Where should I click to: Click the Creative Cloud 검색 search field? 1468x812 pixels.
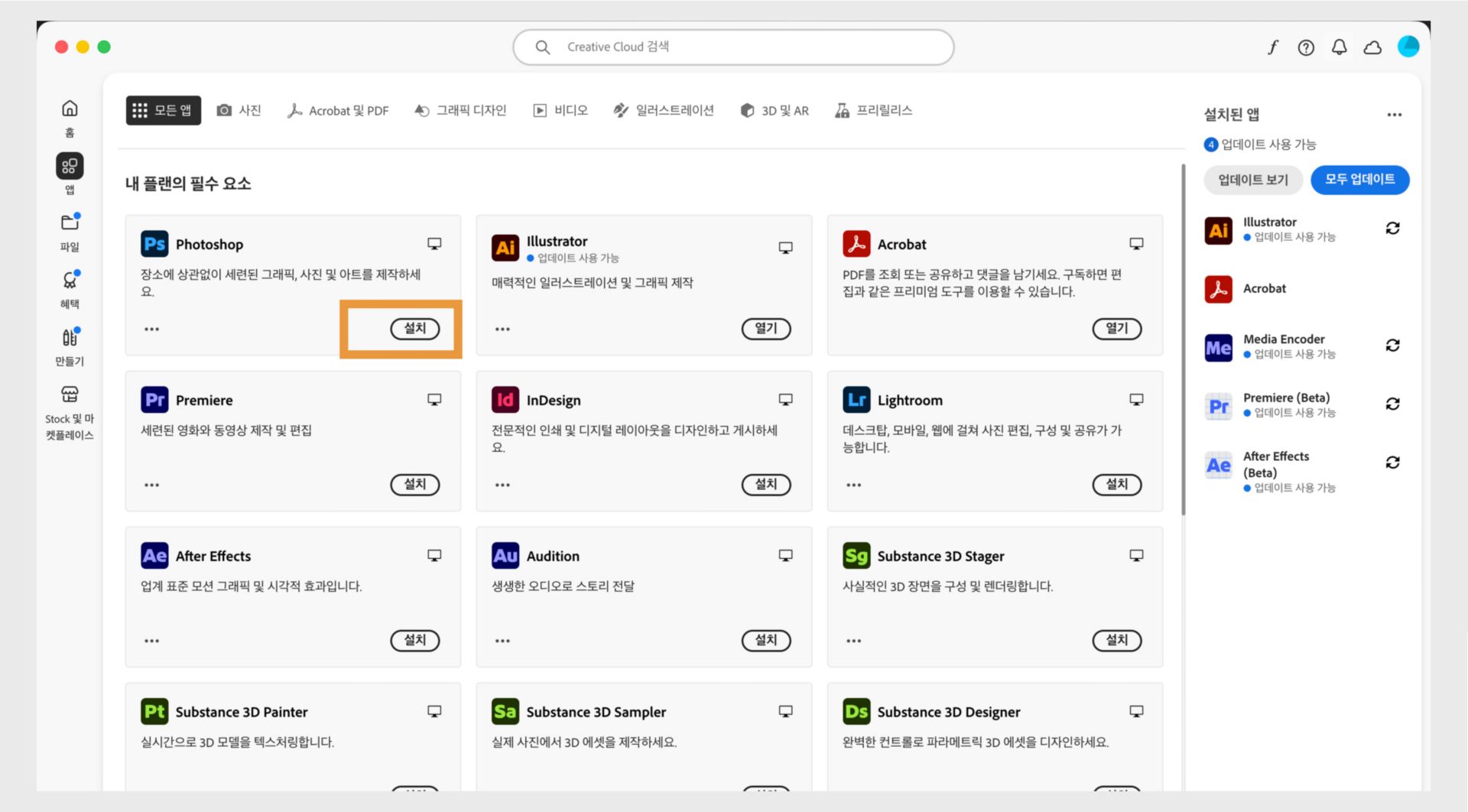(733, 47)
